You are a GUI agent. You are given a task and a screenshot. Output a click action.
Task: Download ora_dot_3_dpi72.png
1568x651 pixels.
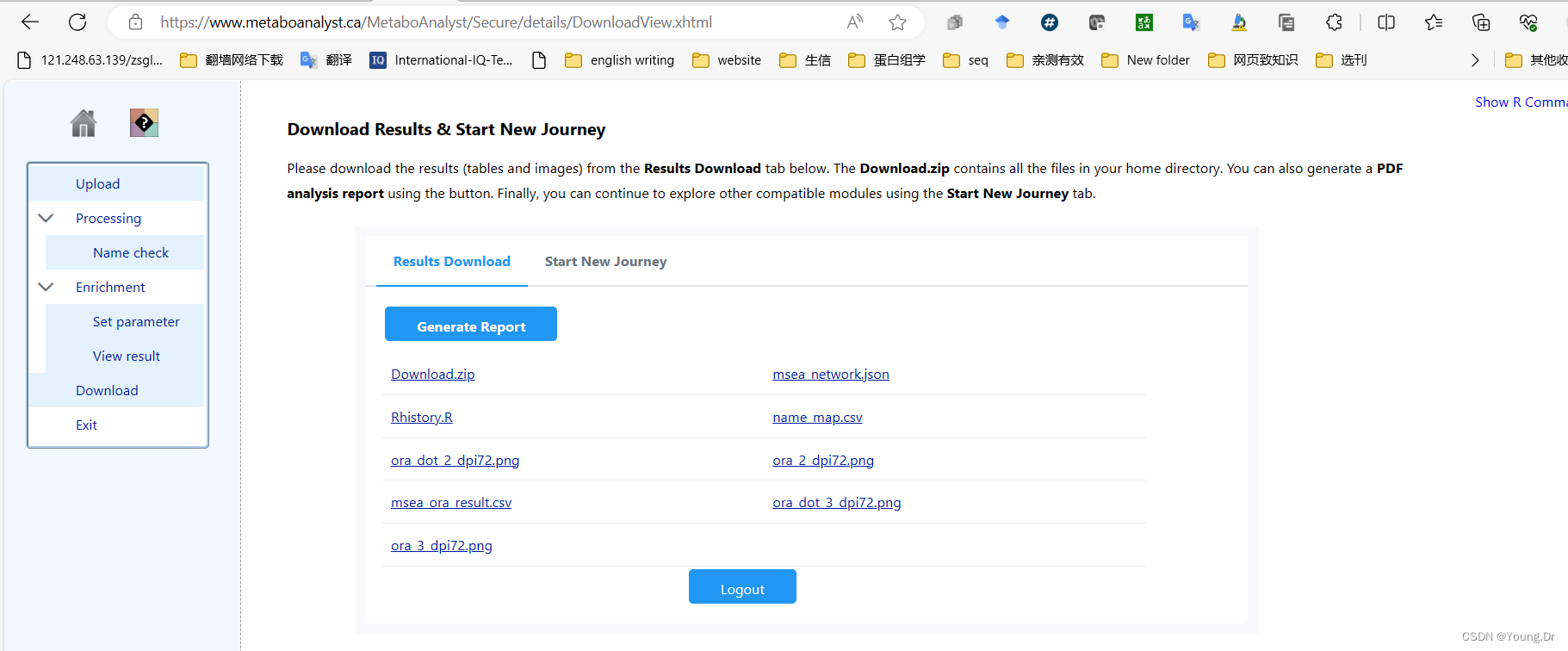[837, 502]
